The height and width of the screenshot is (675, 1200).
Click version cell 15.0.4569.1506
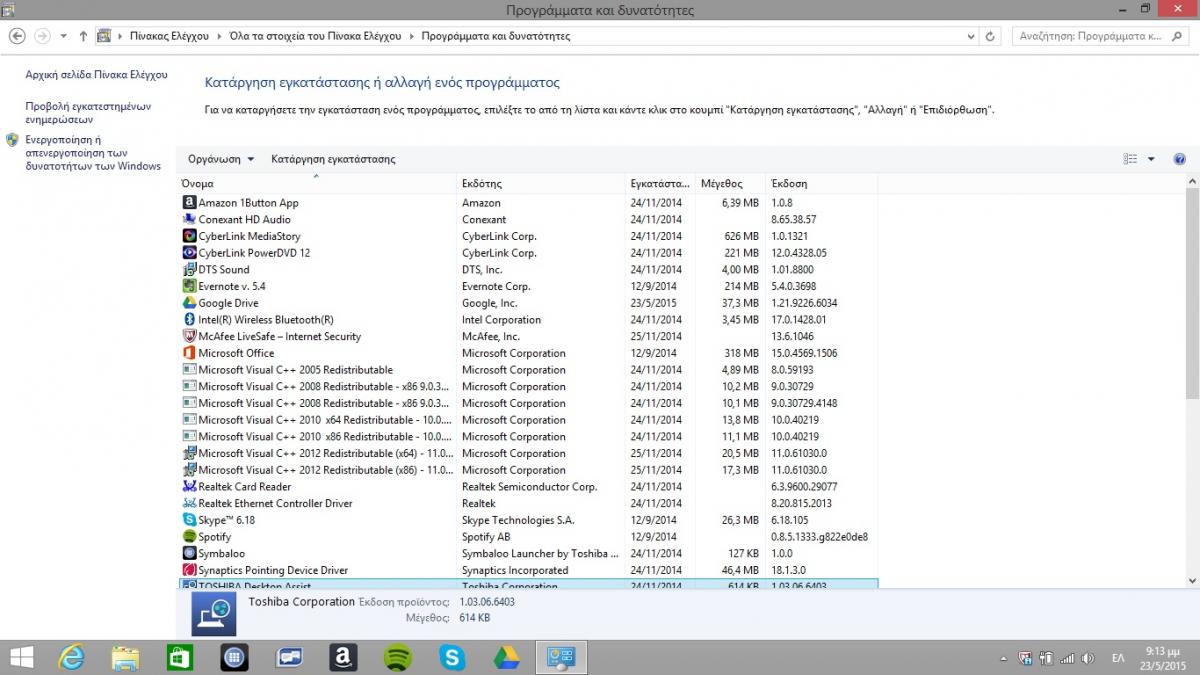coord(804,353)
